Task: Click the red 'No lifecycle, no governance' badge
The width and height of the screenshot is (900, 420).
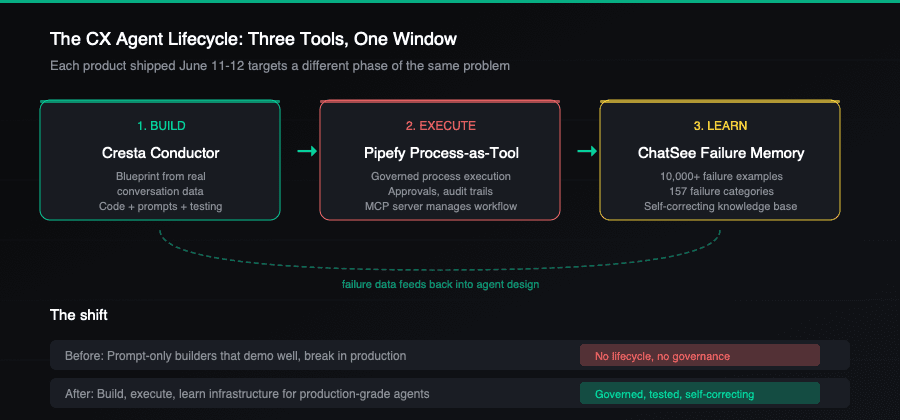Action: tap(700, 356)
